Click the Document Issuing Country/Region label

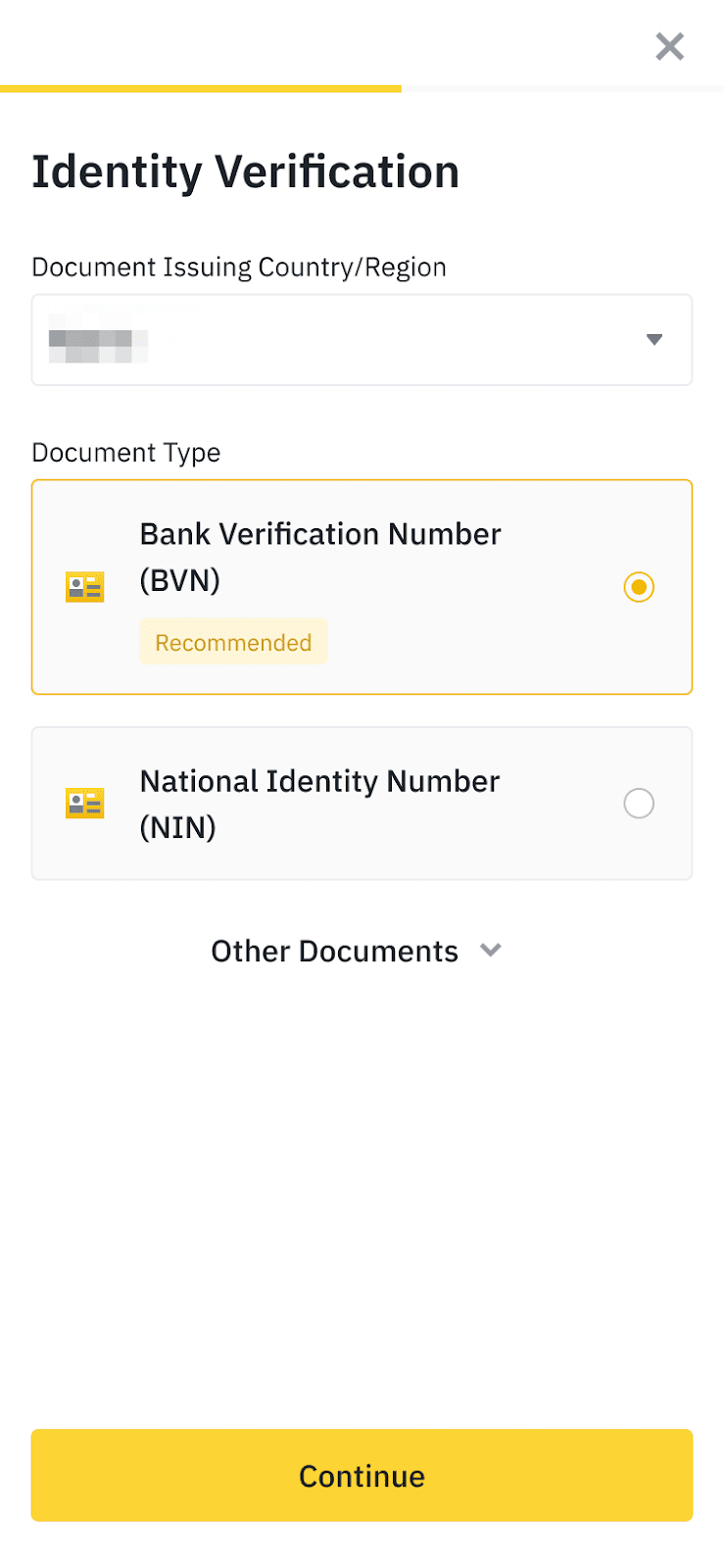[x=239, y=268]
